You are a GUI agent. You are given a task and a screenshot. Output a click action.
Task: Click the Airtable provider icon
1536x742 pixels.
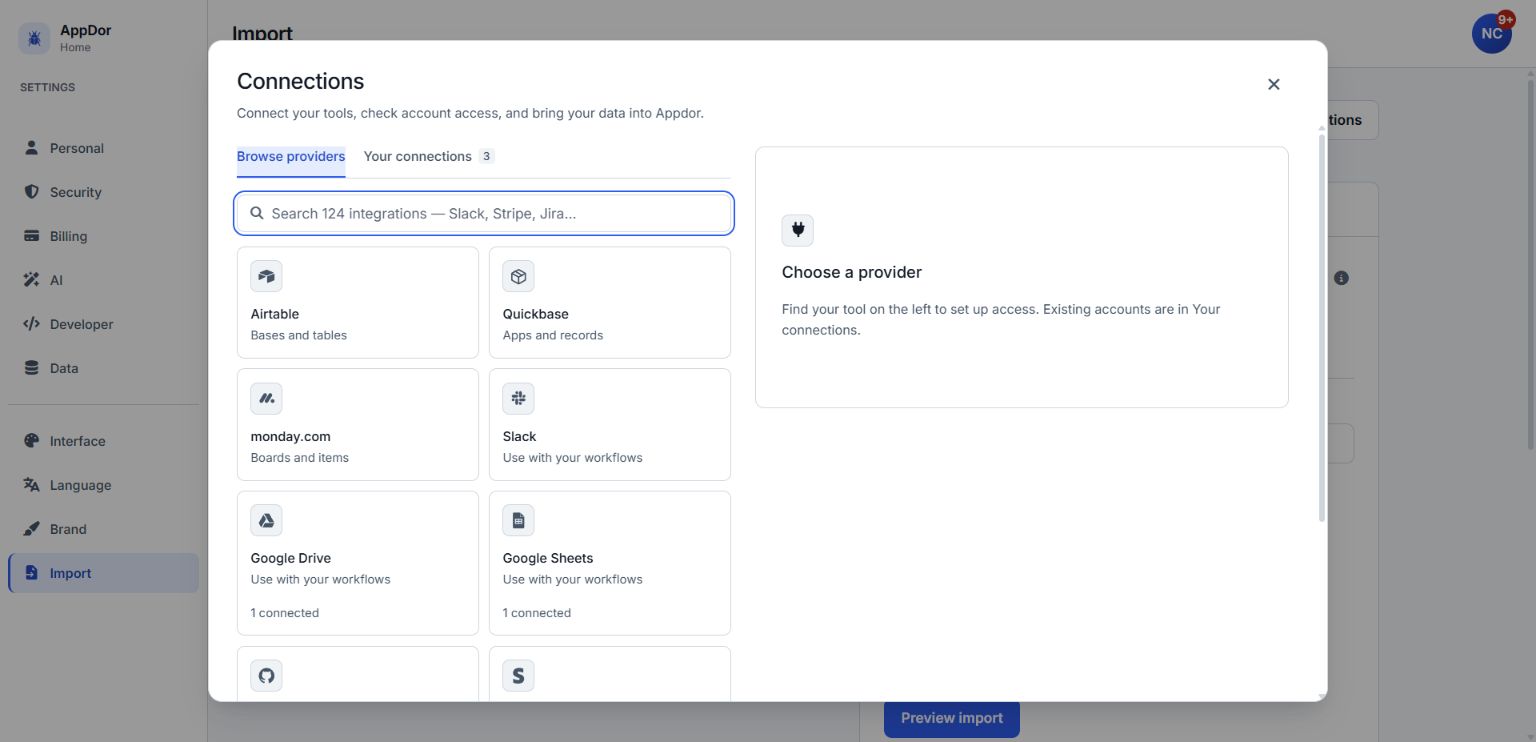pyautogui.click(x=266, y=276)
